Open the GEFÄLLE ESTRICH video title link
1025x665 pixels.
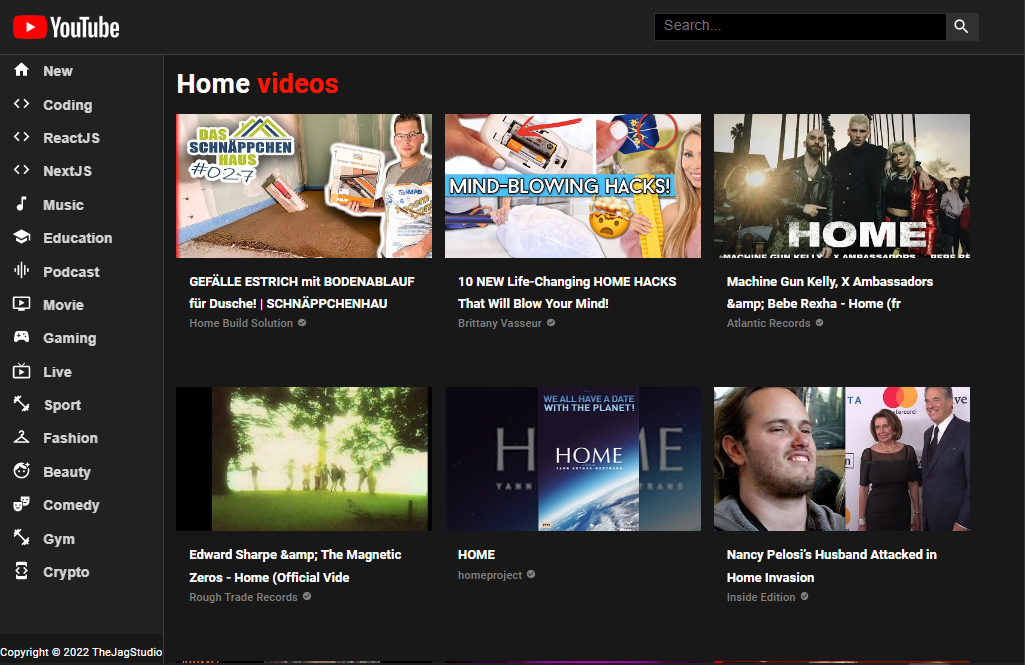[302, 292]
